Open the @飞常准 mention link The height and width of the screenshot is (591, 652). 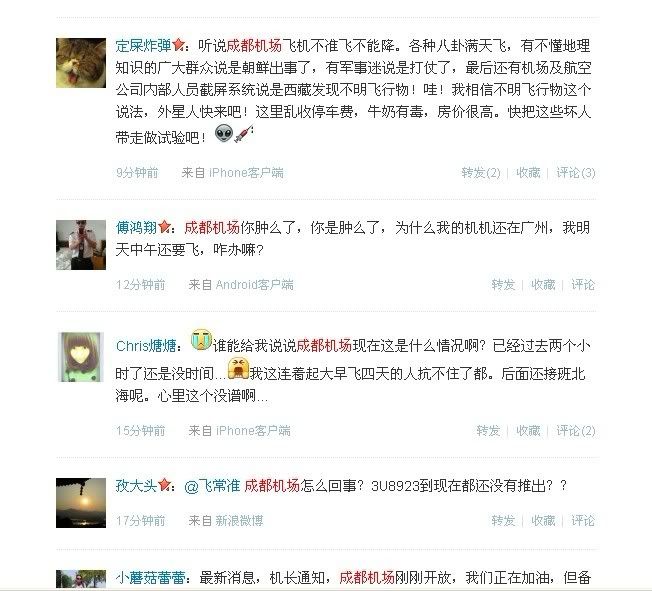pos(212,485)
